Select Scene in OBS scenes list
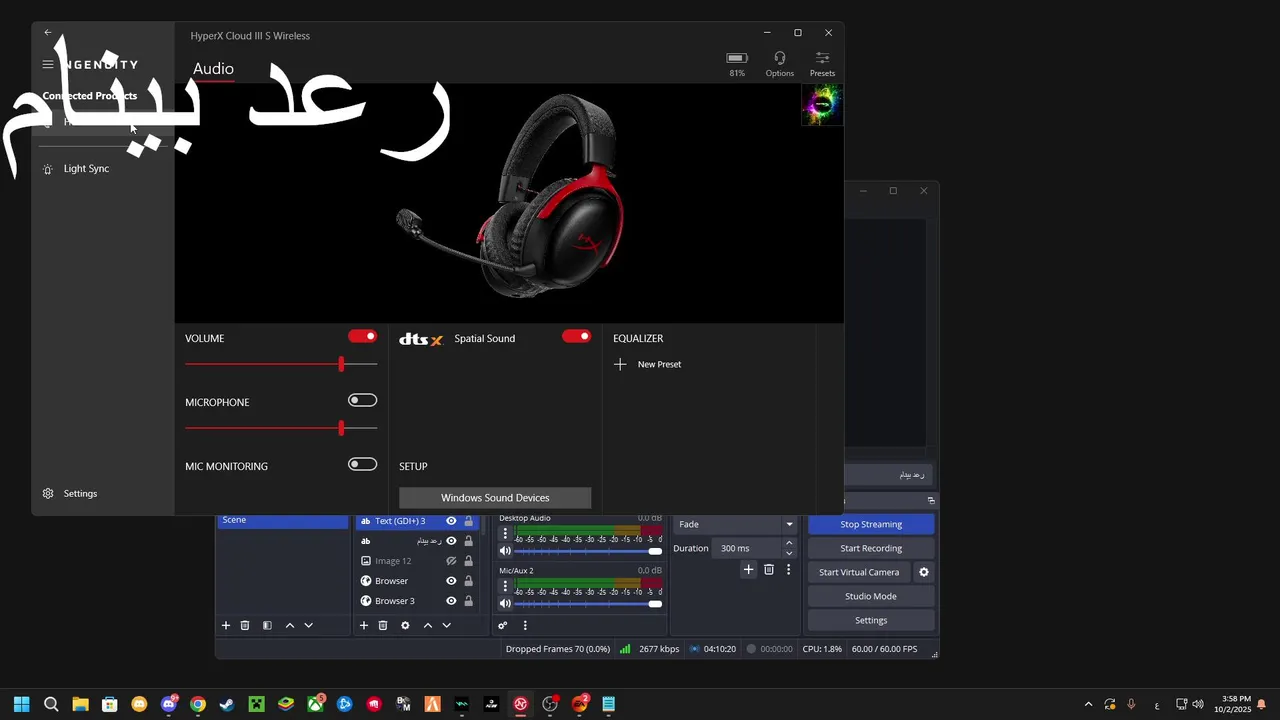The width and height of the screenshot is (1280, 720). tap(283, 520)
